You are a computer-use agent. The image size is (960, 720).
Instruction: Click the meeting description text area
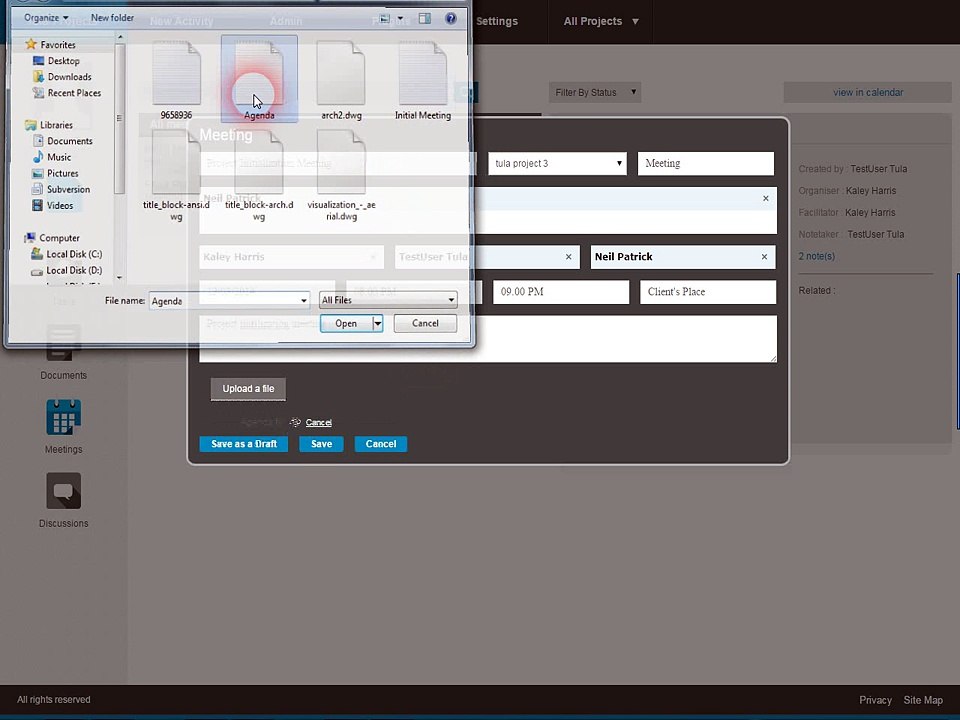[488, 339]
